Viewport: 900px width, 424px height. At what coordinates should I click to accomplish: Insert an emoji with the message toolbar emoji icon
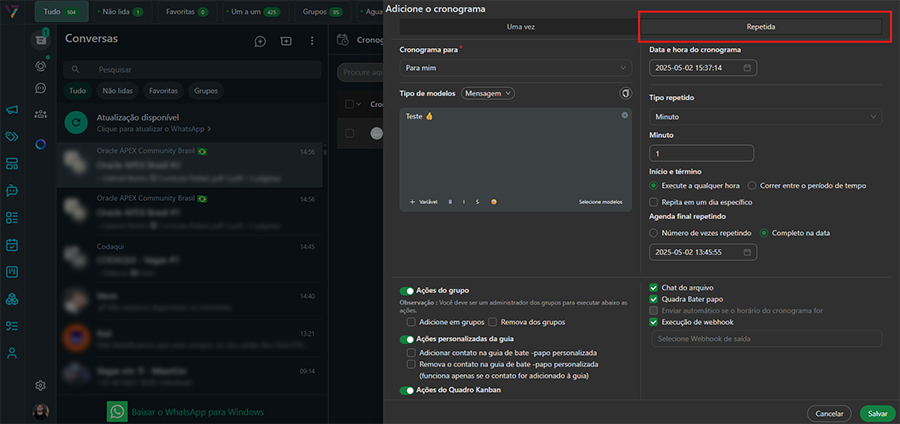click(494, 202)
